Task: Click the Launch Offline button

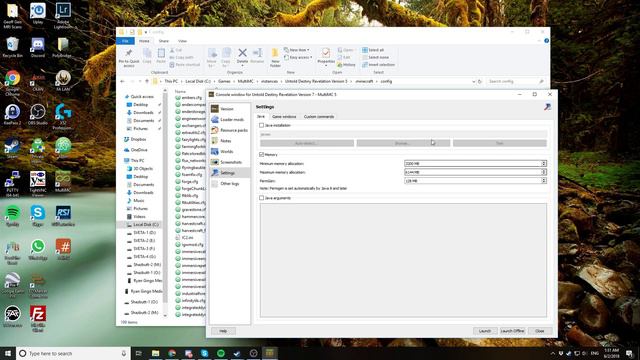Action: (513, 331)
